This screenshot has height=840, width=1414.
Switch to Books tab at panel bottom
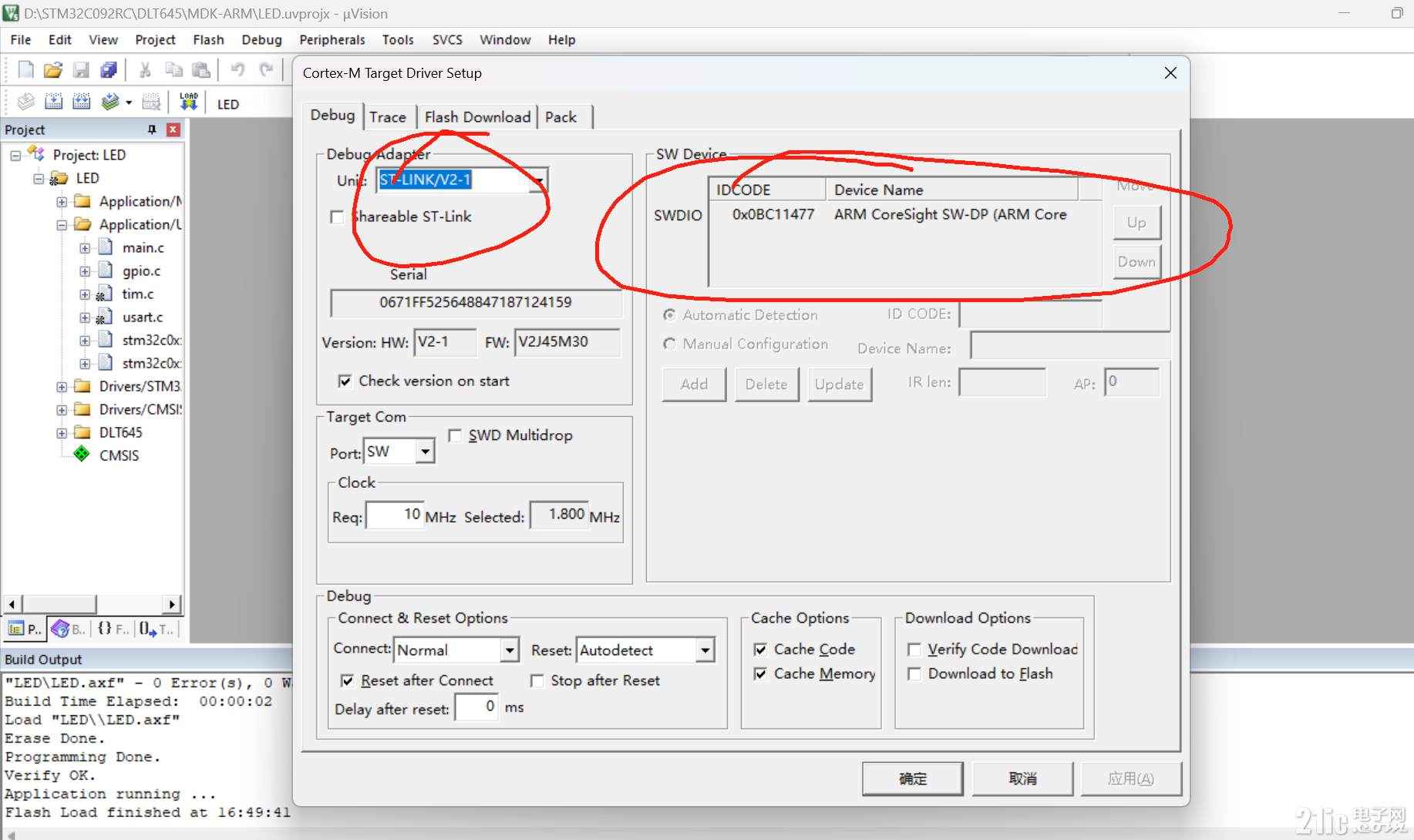click(x=69, y=629)
